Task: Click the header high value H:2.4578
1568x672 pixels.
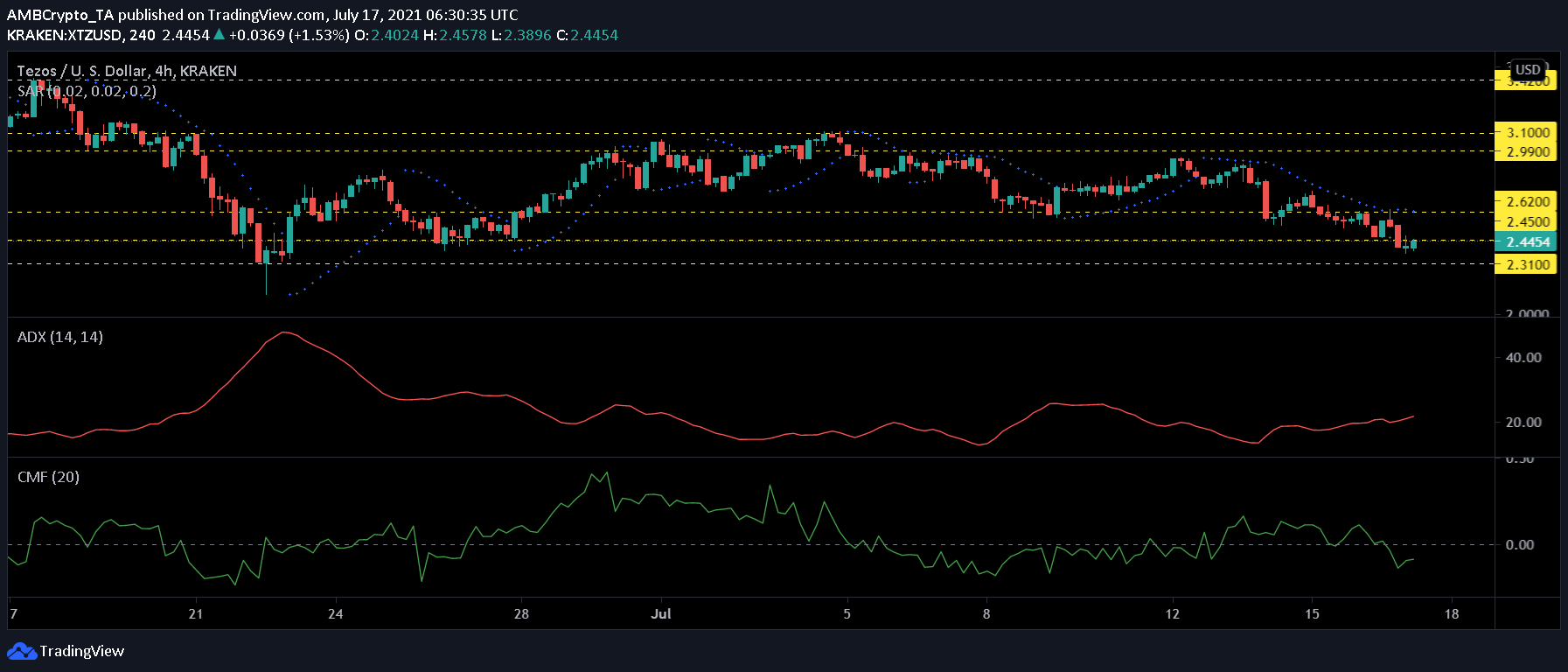Action: 454,35
